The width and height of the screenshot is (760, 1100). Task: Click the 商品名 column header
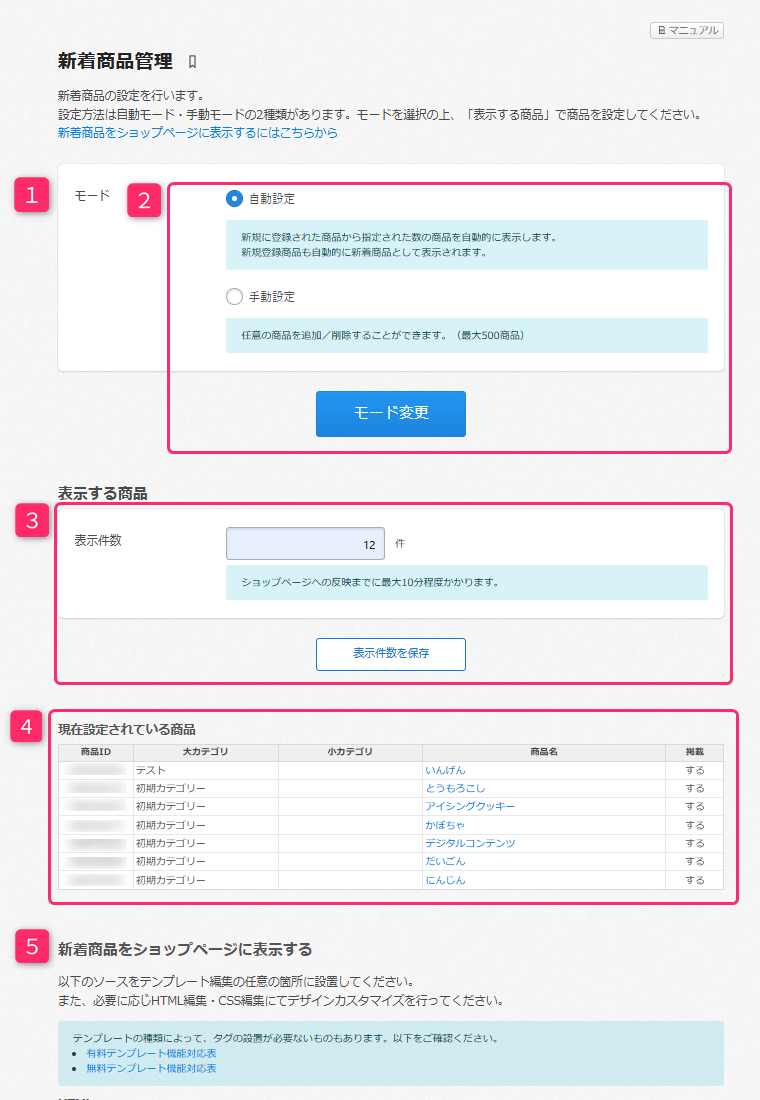coord(544,752)
